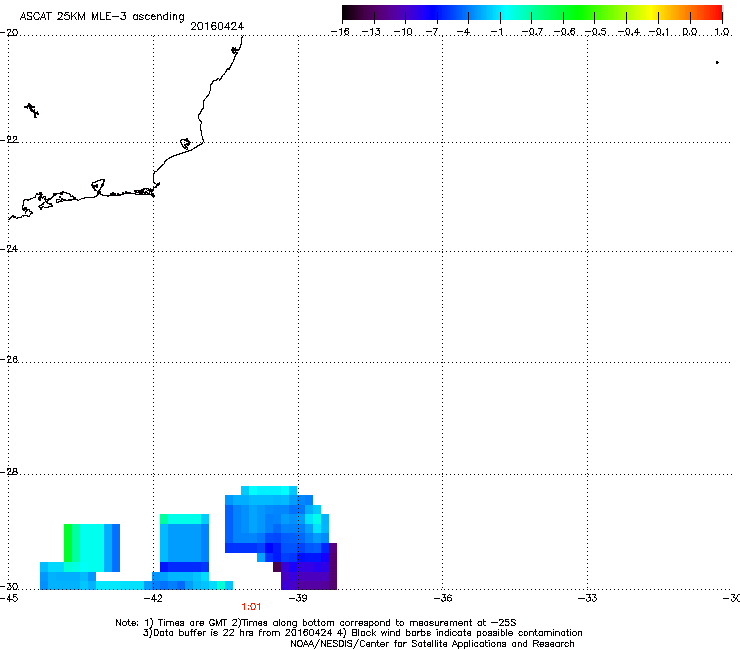Click the -28 latitude axis label

point(9,472)
